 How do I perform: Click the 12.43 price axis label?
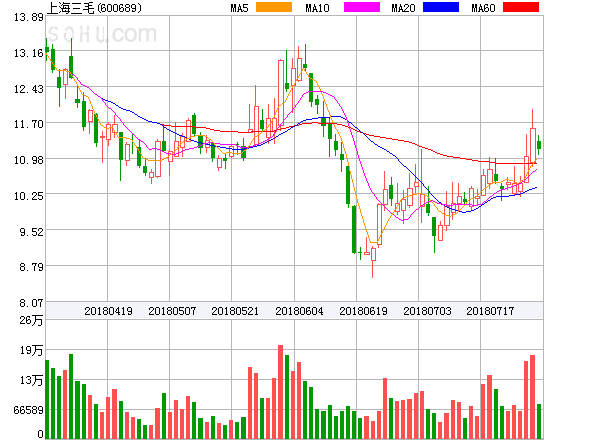coord(29,89)
